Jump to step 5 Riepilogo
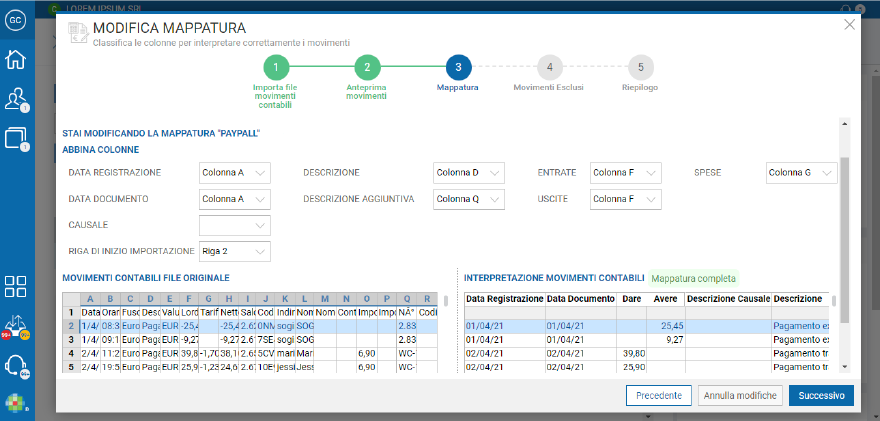 click(640, 67)
